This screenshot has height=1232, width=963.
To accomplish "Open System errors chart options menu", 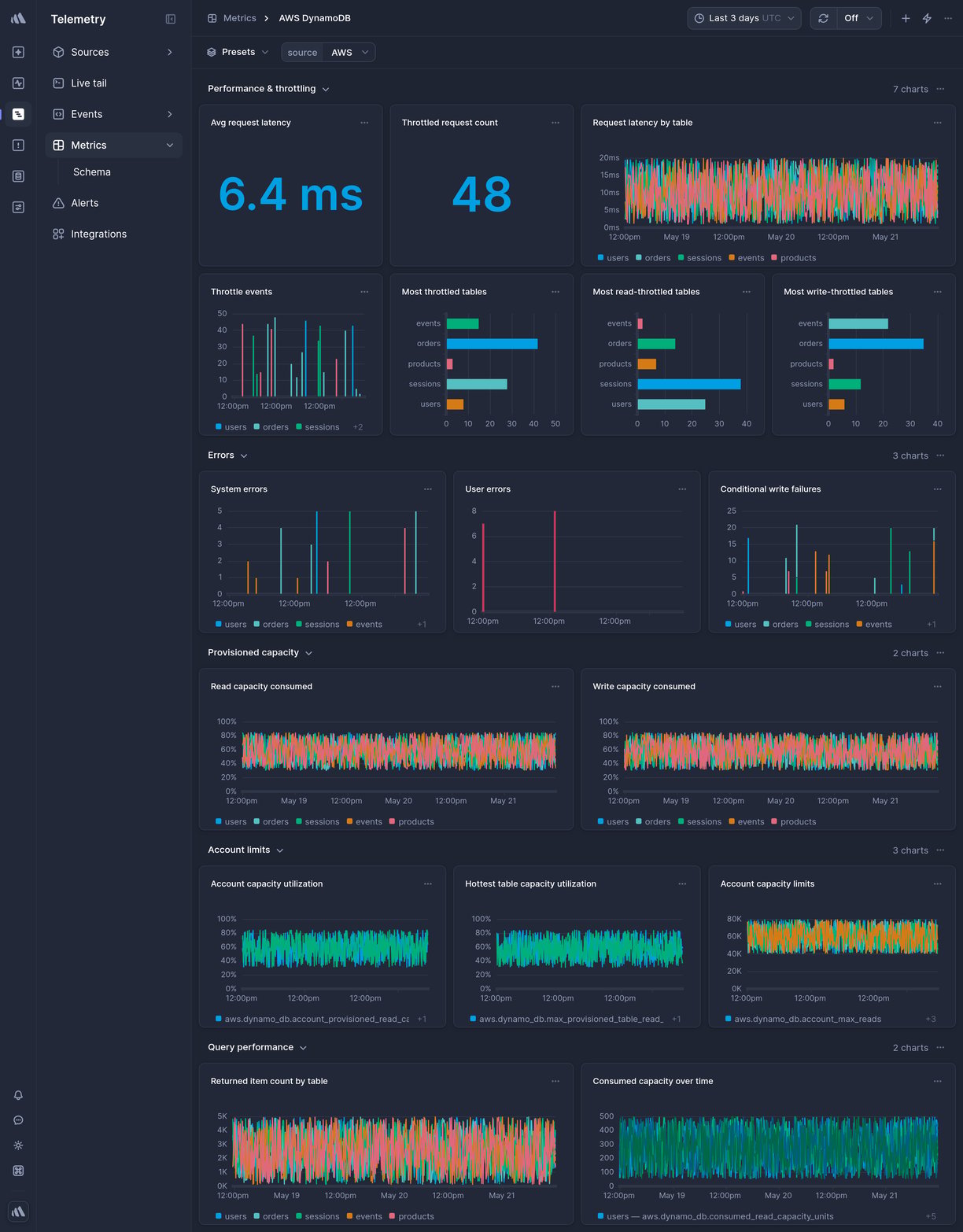I will click(428, 489).
